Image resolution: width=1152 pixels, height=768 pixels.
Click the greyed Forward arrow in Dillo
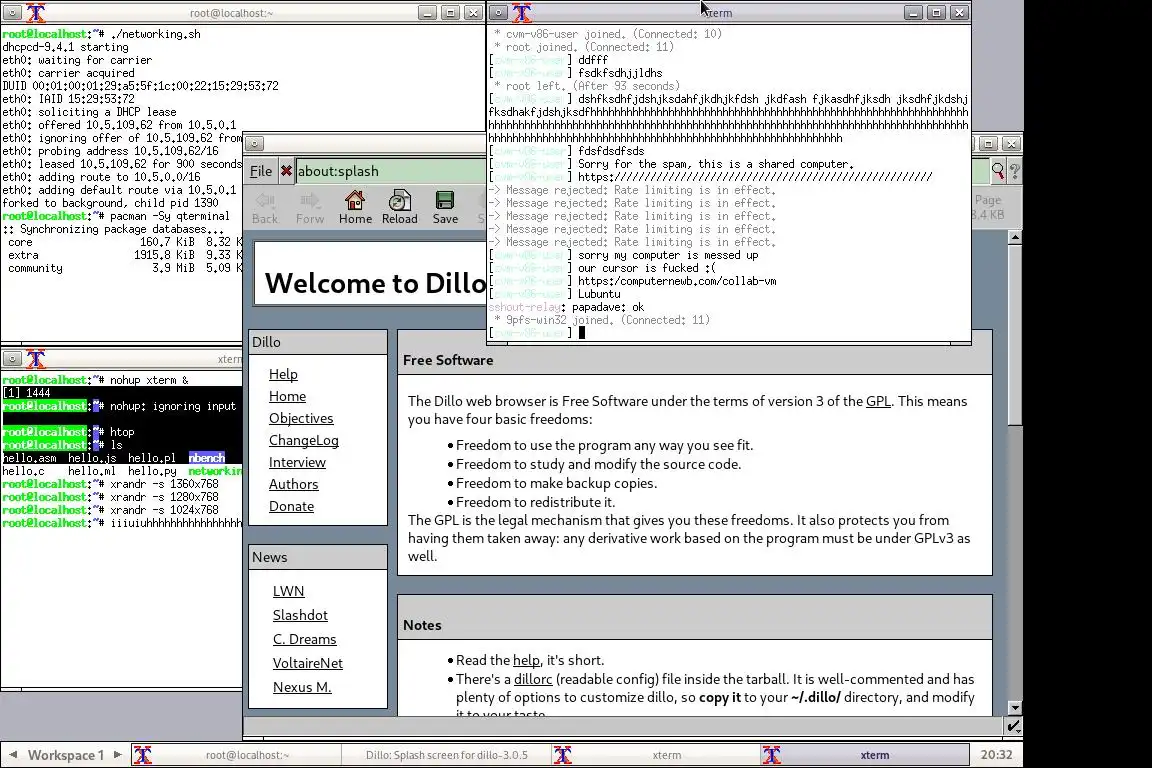tap(309, 207)
